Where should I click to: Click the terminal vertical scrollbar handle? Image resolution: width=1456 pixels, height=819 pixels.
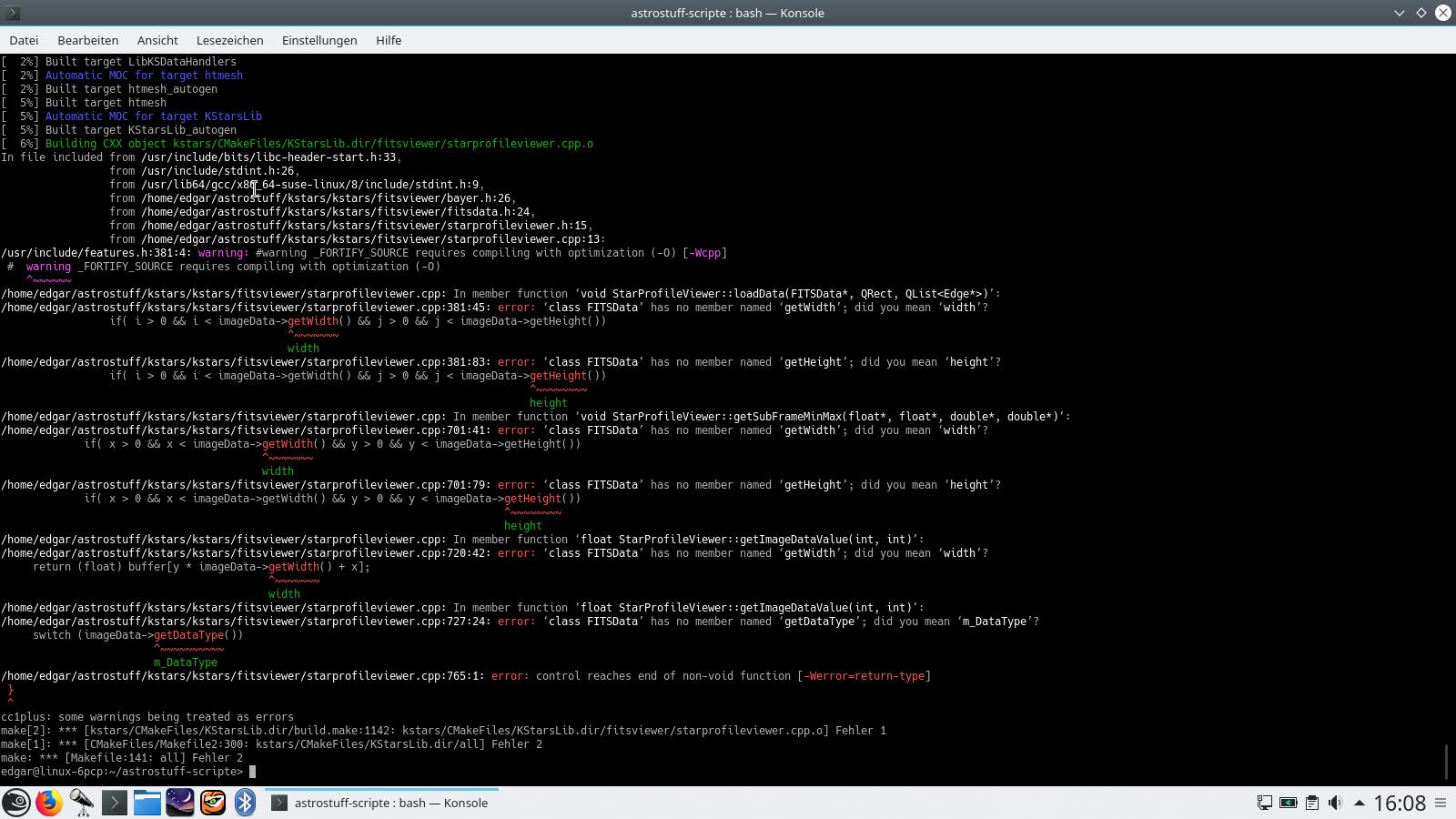point(1446,762)
